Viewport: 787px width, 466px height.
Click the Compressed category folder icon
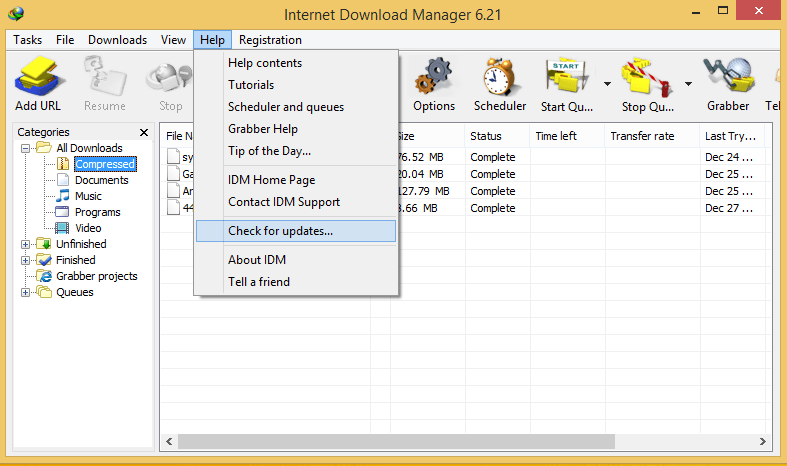(63, 164)
